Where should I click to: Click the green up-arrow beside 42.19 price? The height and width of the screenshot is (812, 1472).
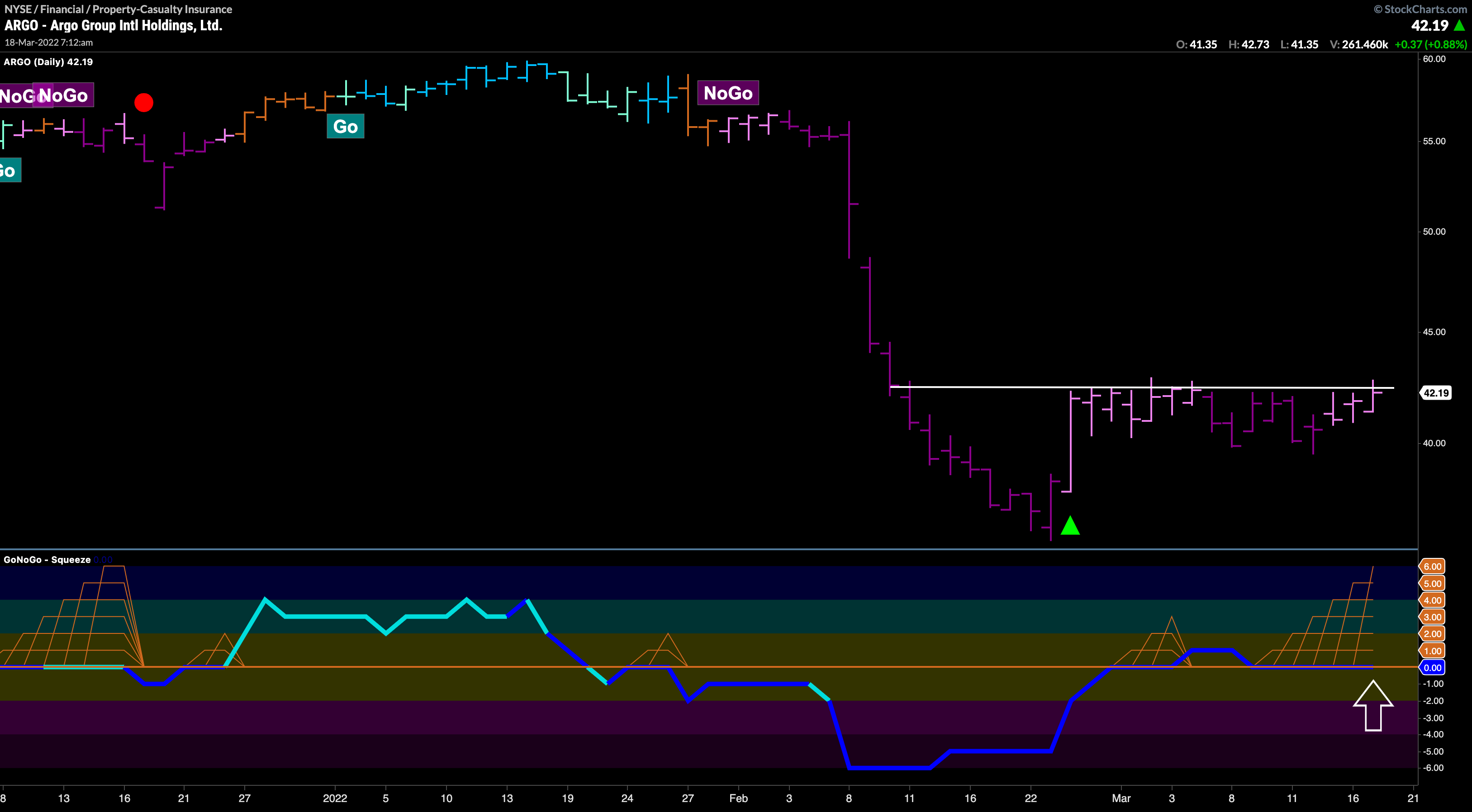click(x=1460, y=25)
